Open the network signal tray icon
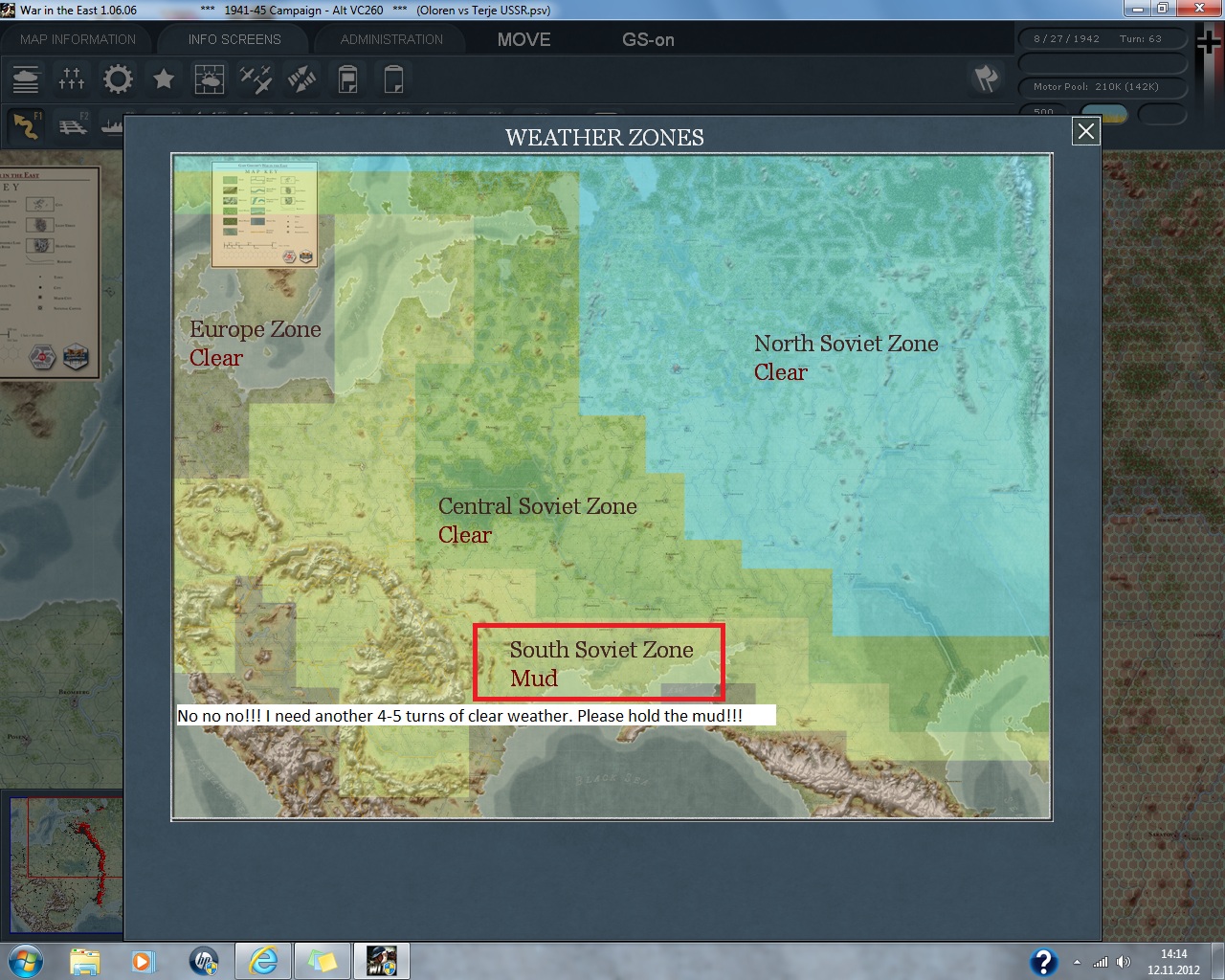The width and height of the screenshot is (1225, 980). point(1101,962)
